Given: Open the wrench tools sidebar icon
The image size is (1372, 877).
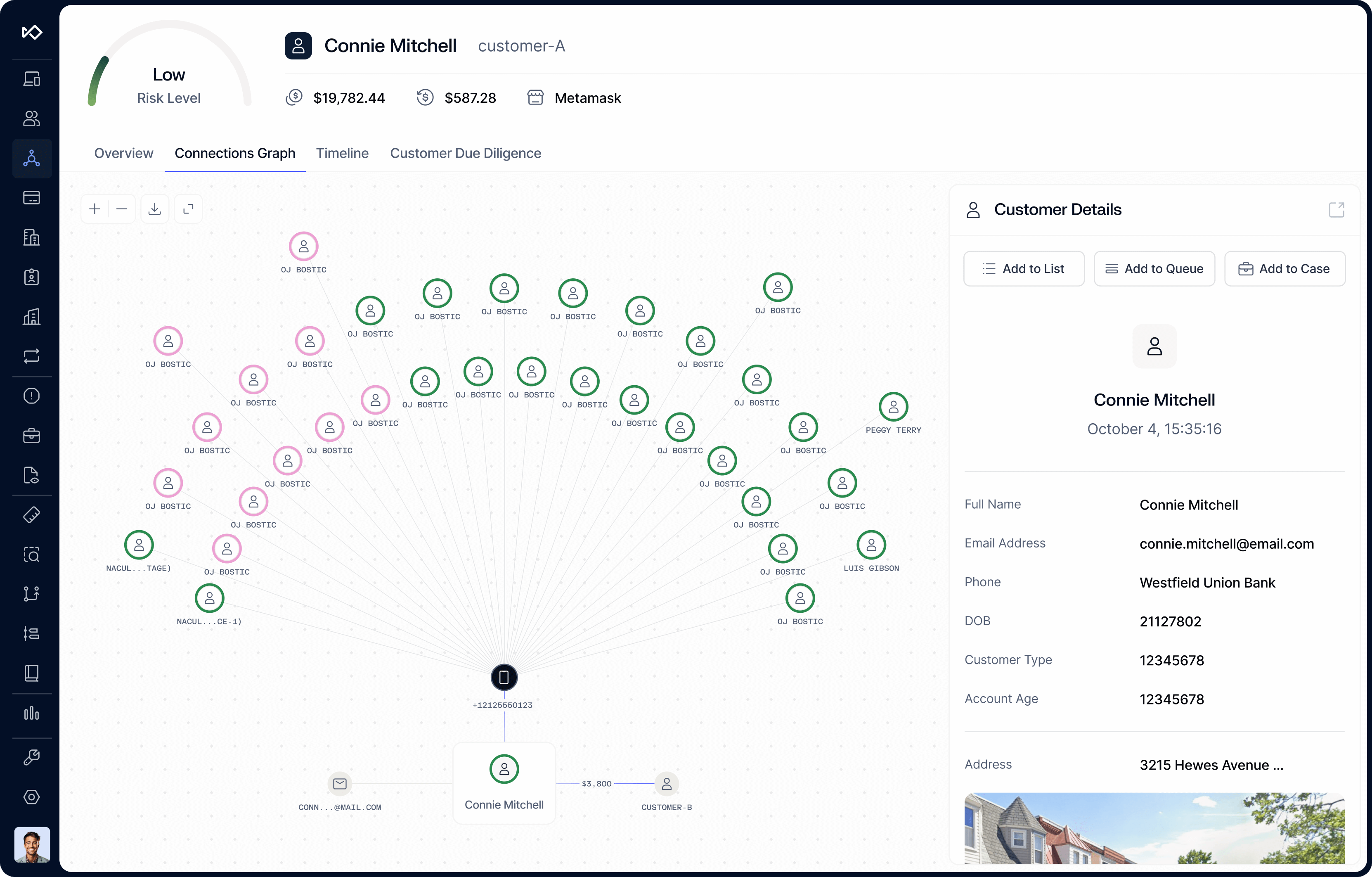Looking at the screenshot, I should pyautogui.click(x=31, y=757).
